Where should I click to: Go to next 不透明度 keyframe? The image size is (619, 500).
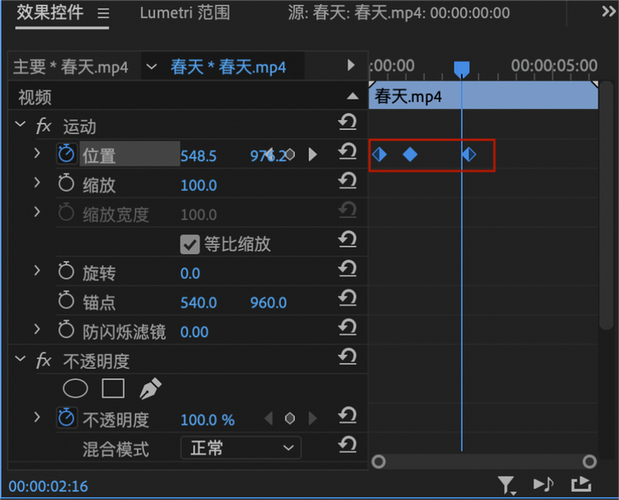[x=313, y=418]
